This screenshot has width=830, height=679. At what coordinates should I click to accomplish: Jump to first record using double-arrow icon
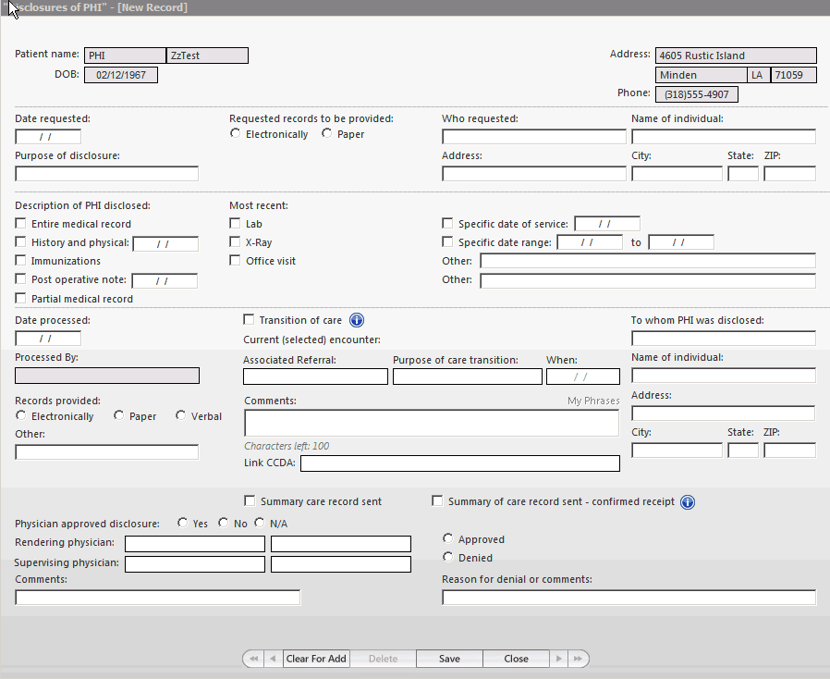tap(253, 659)
